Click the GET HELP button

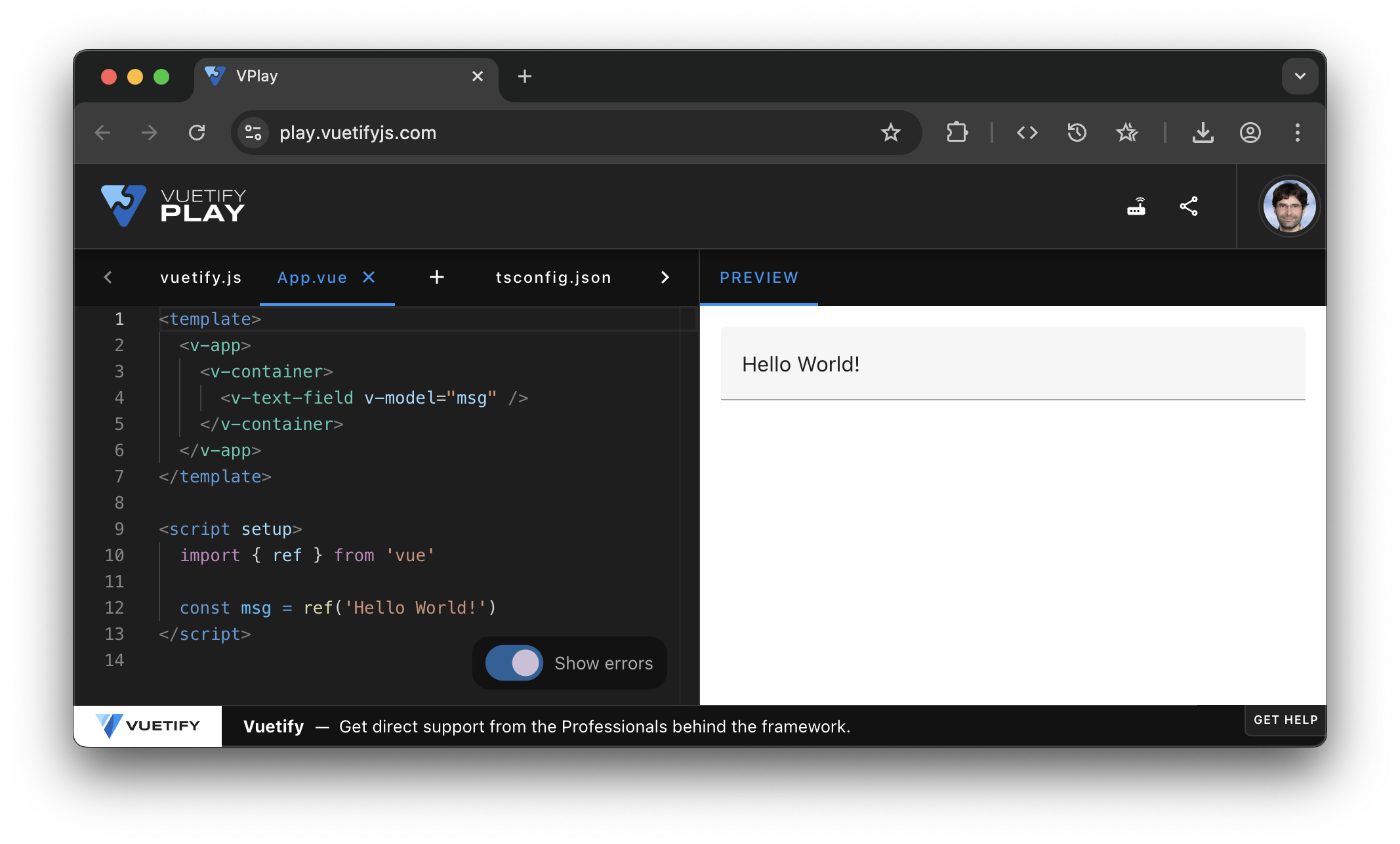[1286, 720]
